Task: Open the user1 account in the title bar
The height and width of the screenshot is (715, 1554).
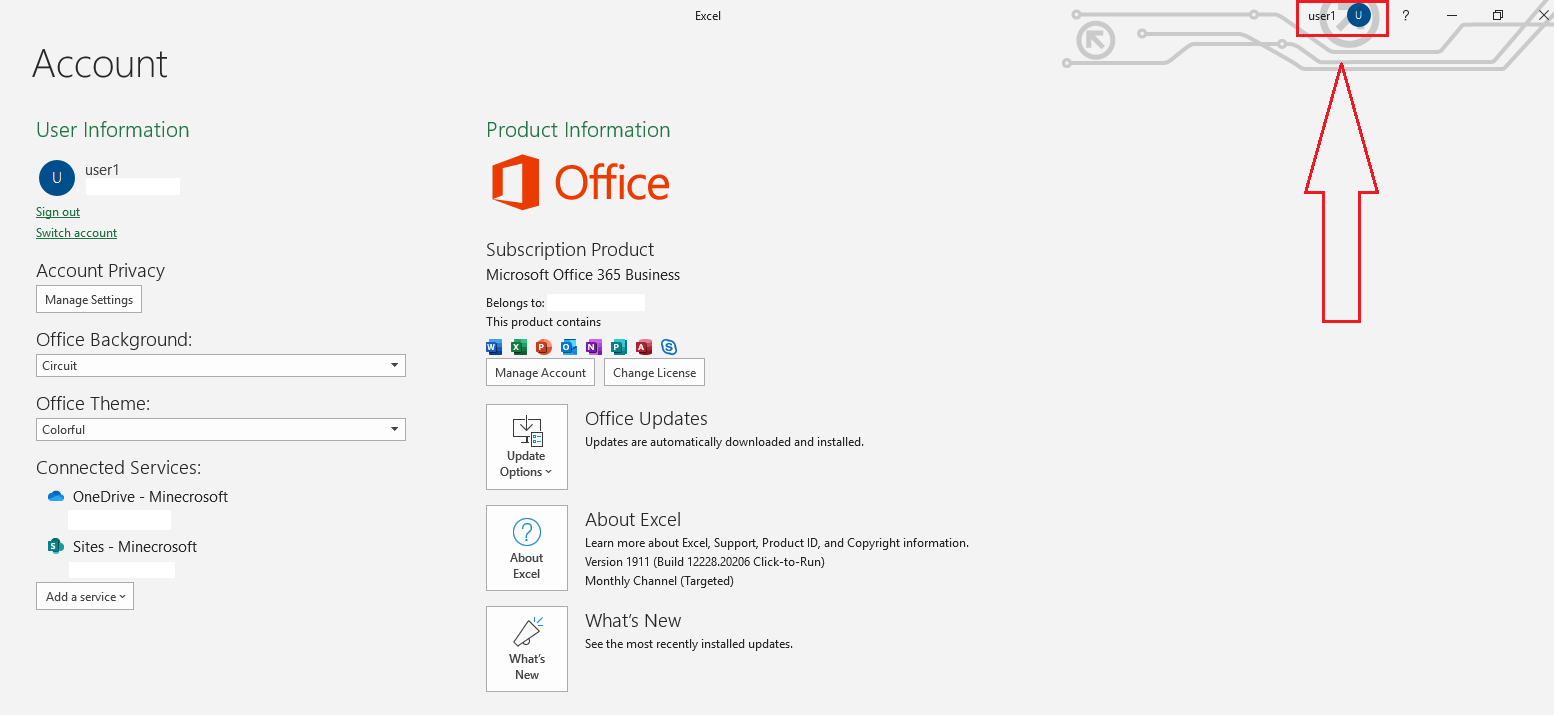Action: (1342, 16)
